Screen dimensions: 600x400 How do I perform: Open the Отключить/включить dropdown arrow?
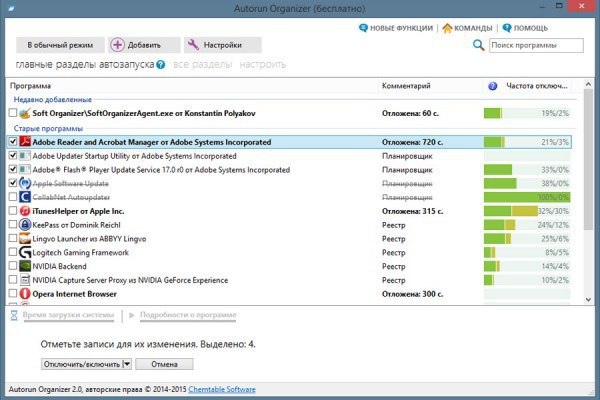(127, 364)
